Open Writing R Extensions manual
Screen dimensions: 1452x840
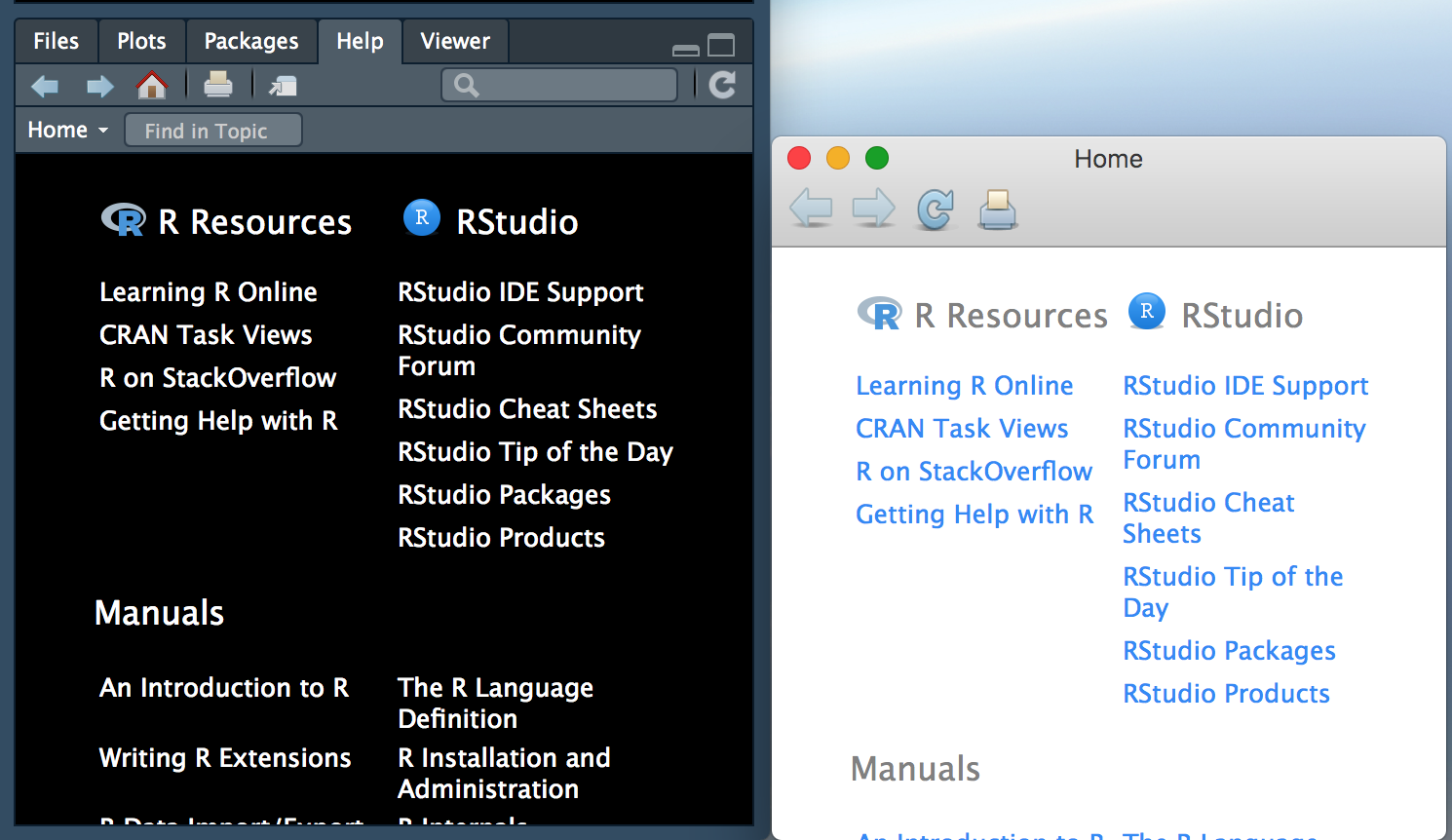tap(225, 758)
